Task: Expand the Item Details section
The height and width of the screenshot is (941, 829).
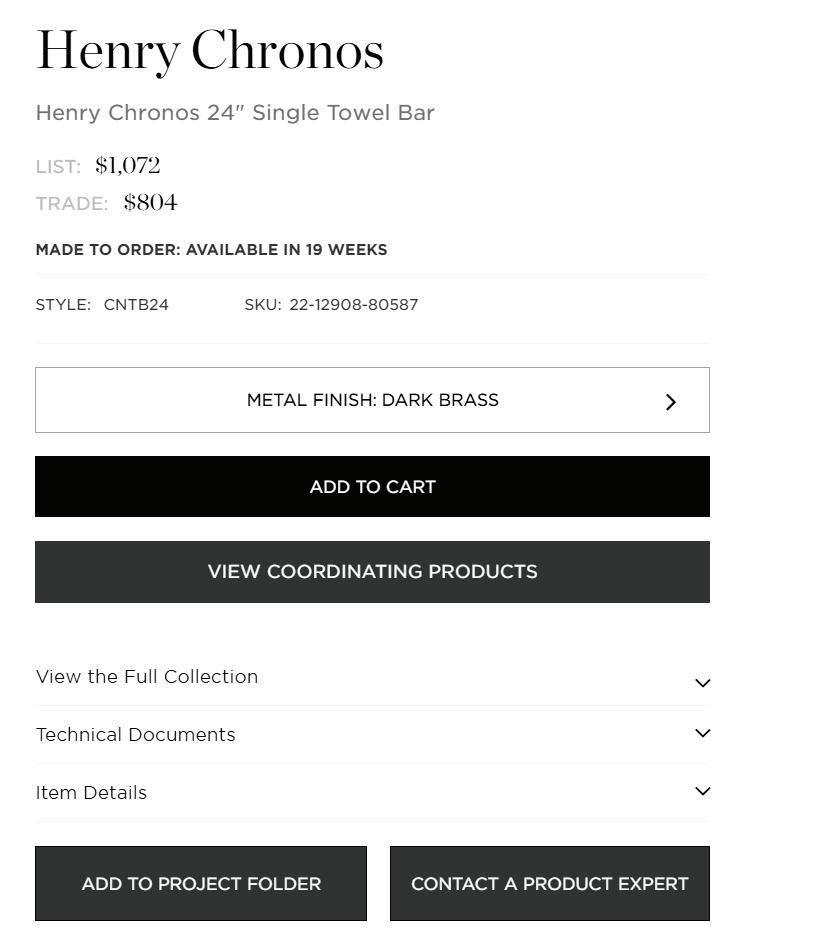Action: point(91,793)
